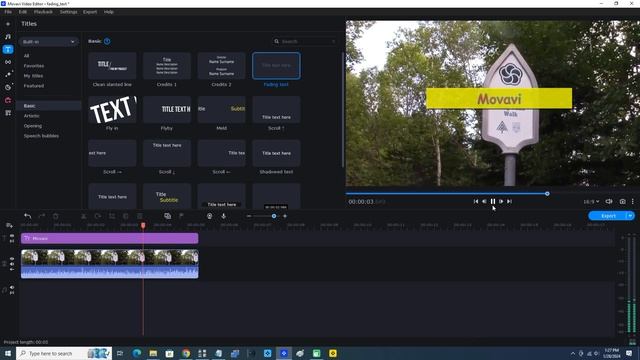The height and width of the screenshot is (360, 640).
Task: Open the Sounds music note tab
Action: [x=8, y=37]
